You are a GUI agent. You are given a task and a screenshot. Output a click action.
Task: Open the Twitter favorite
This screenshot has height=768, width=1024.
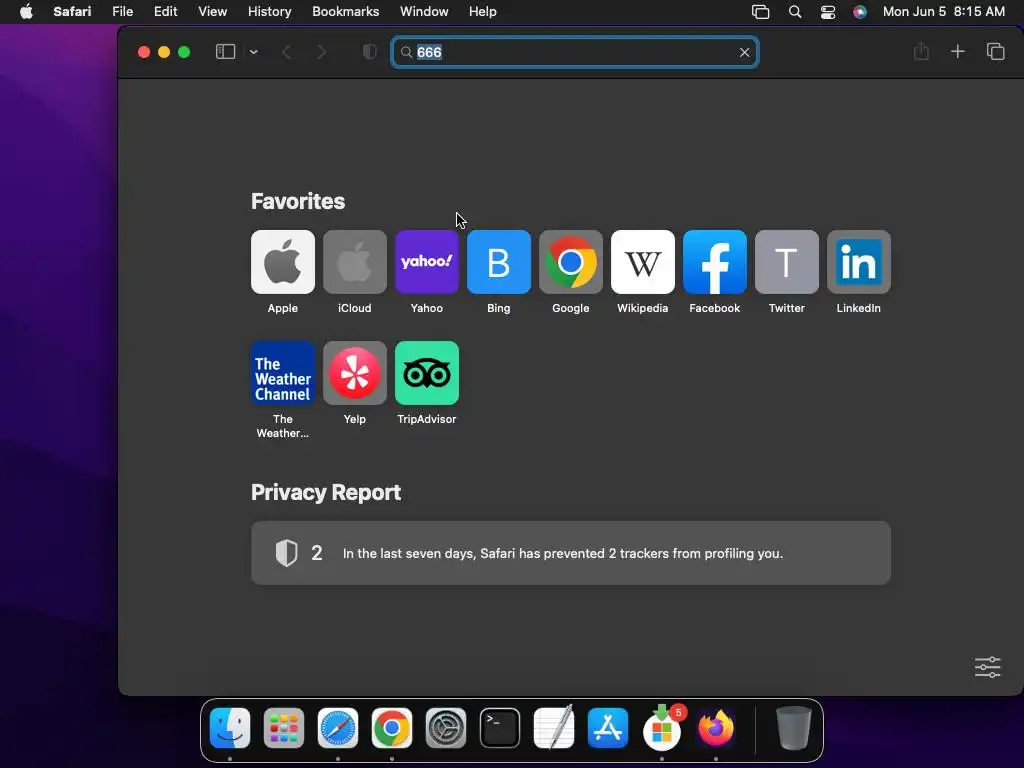pos(787,262)
